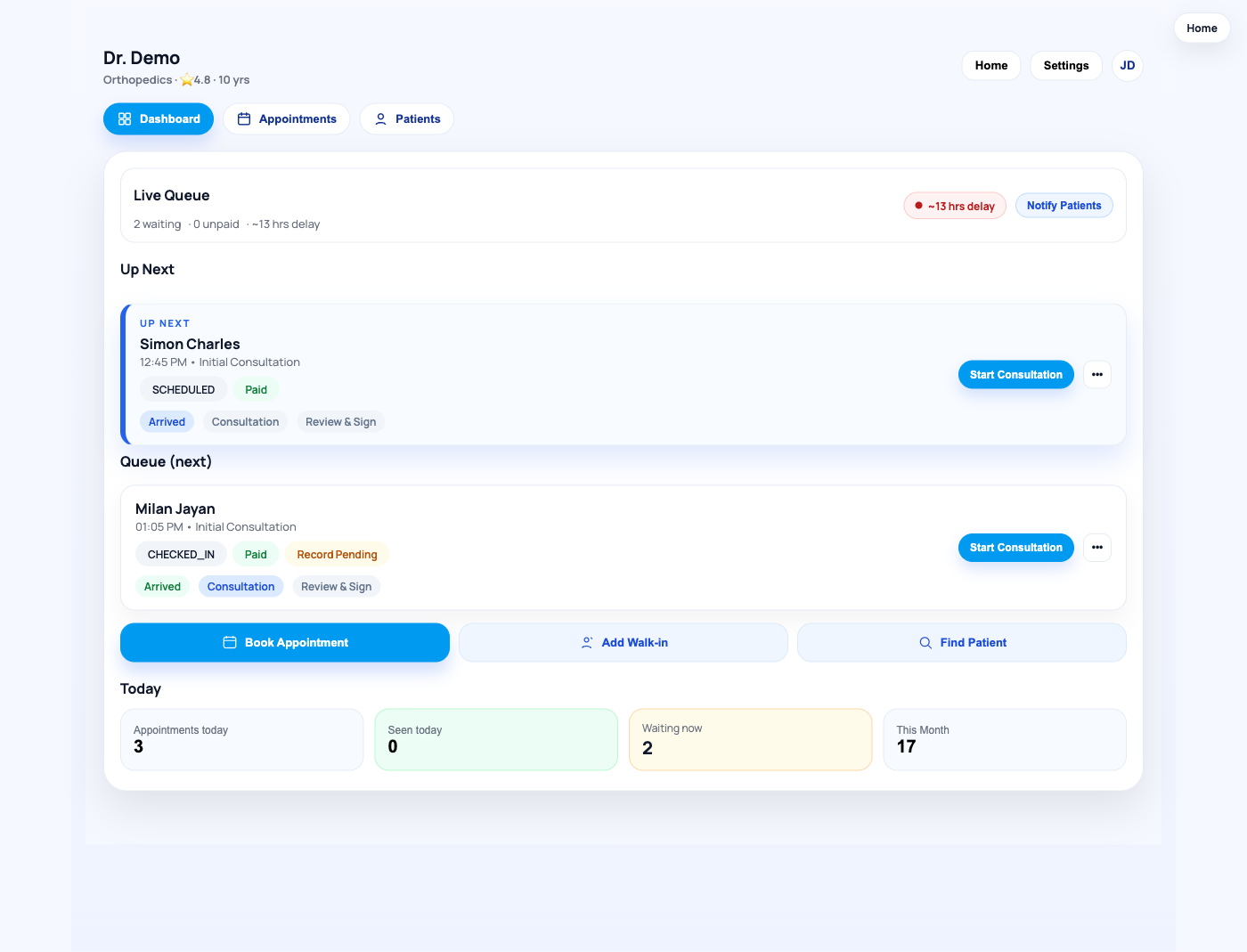
Task: Click the Book Appointment button
Action: coord(285,643)
